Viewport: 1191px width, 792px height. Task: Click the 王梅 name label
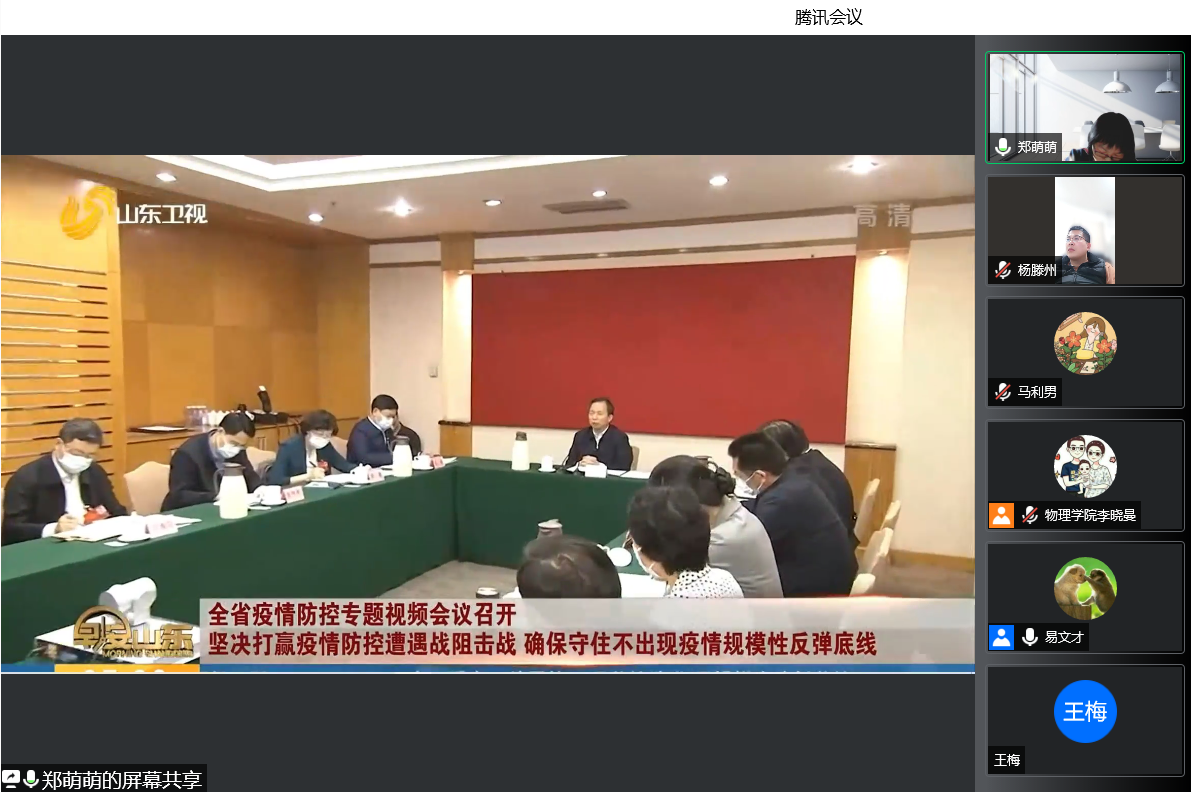(x=1007, y=760)
